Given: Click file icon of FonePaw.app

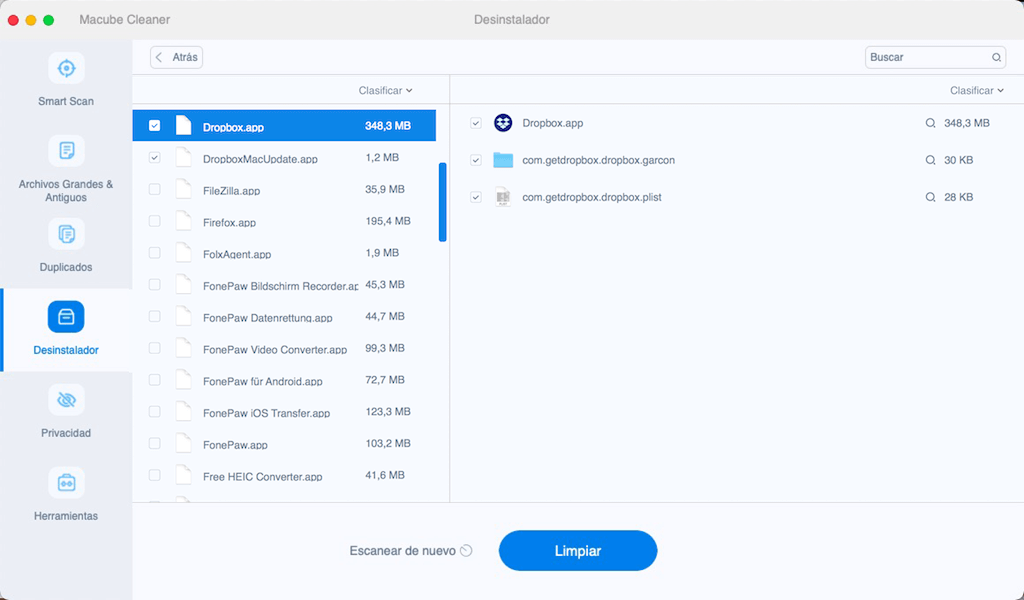Looking at the screenshot, I should 184,443.
